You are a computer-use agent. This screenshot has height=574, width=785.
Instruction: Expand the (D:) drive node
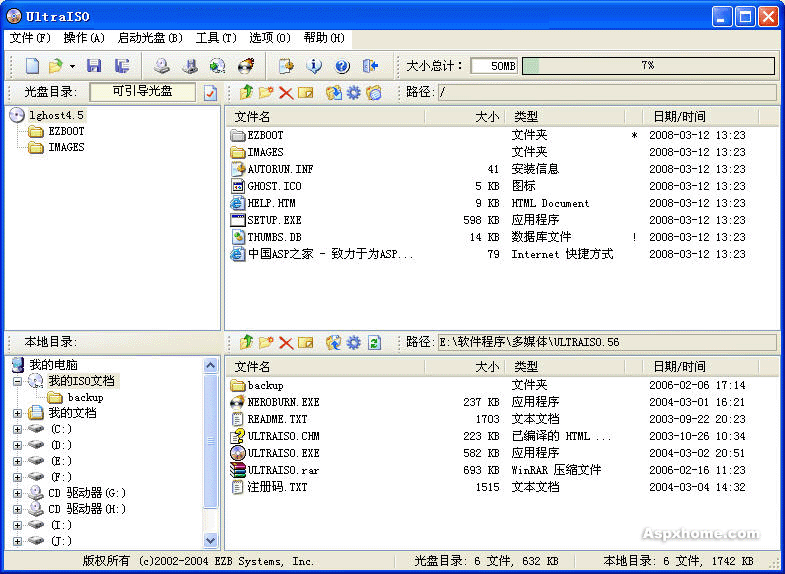click(x=18, y=445)
